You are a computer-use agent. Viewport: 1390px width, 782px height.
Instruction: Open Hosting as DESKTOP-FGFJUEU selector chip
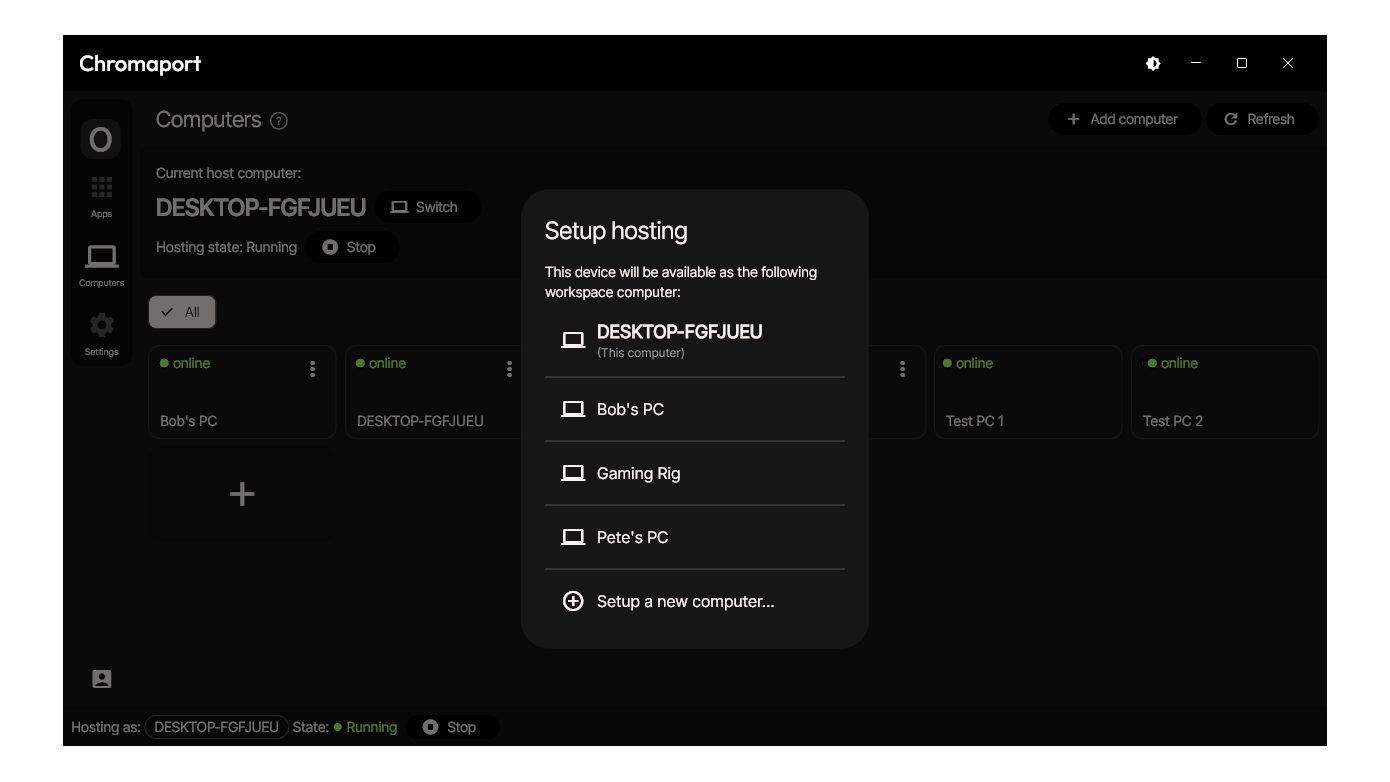[216, 727]
